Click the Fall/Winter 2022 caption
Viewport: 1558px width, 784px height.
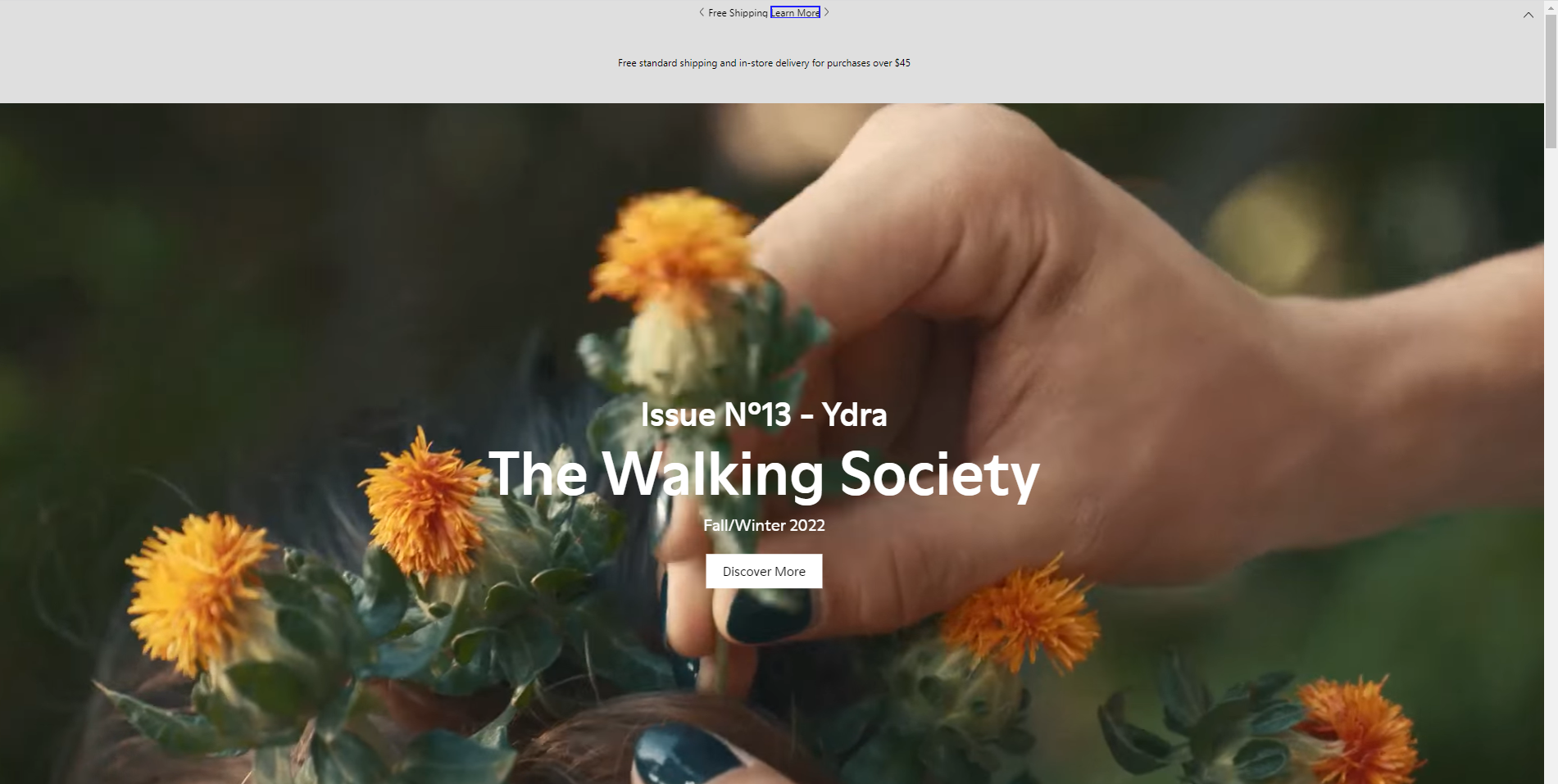(x=764, y=525)
